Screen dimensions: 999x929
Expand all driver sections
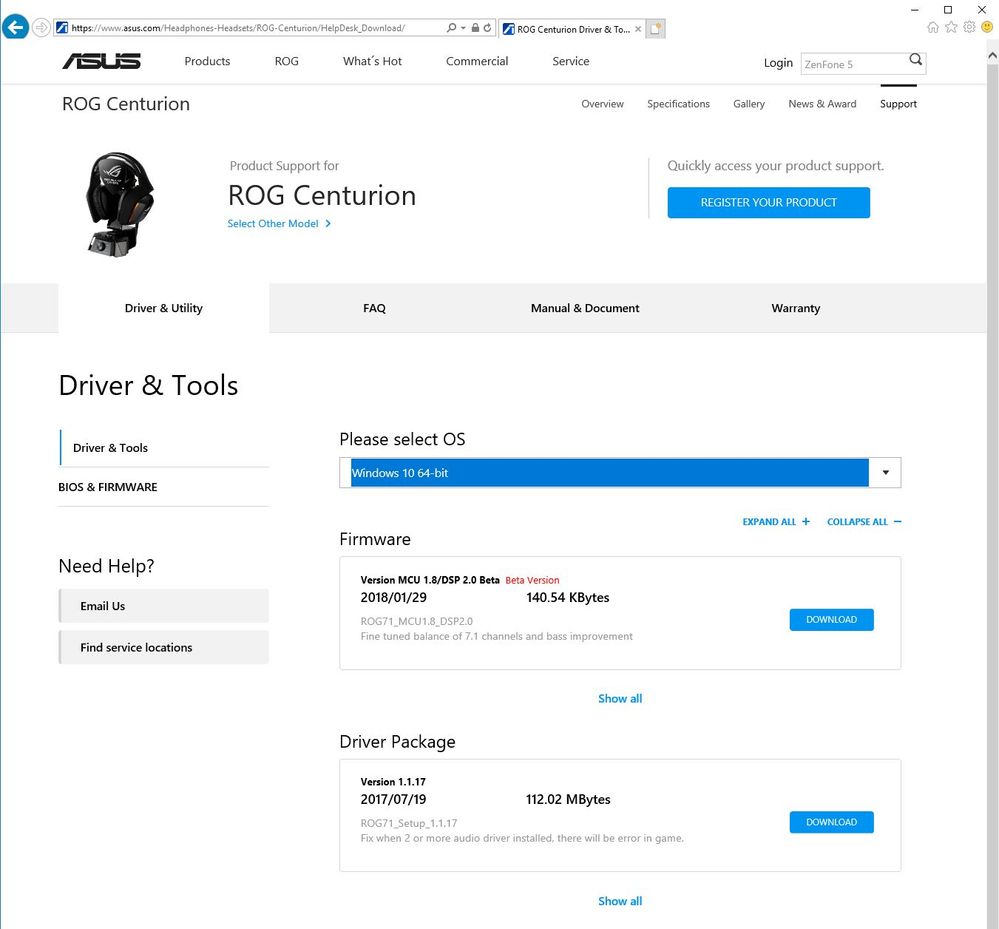[776, 522]
